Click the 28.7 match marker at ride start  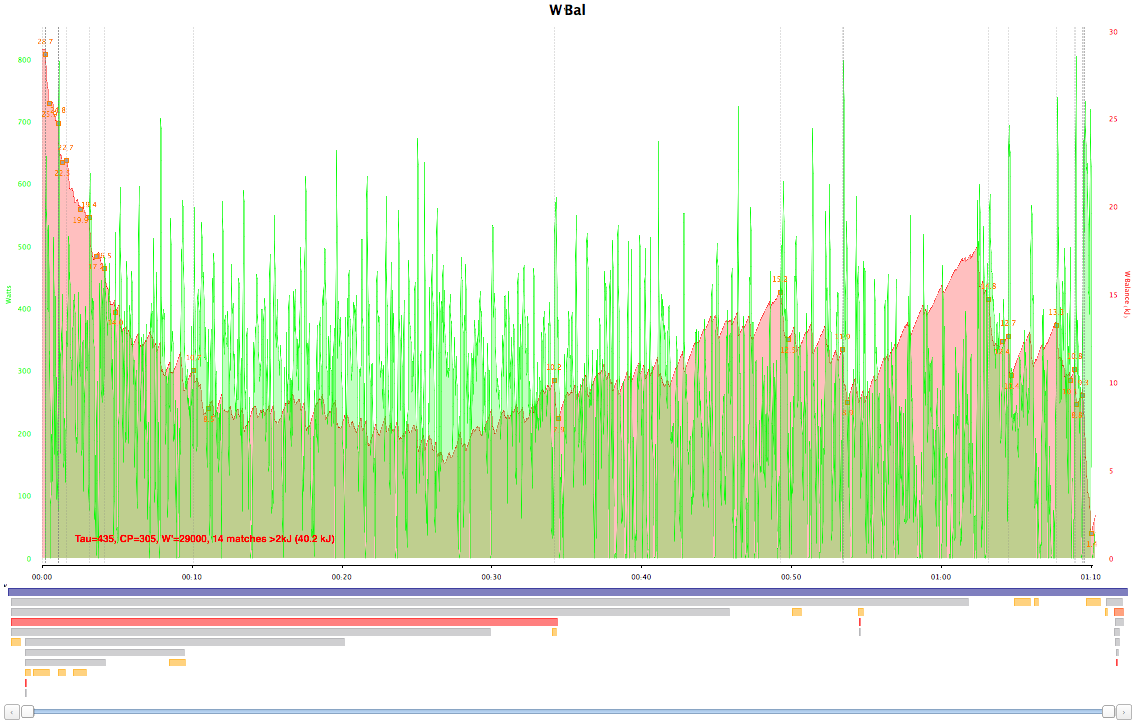45,53
